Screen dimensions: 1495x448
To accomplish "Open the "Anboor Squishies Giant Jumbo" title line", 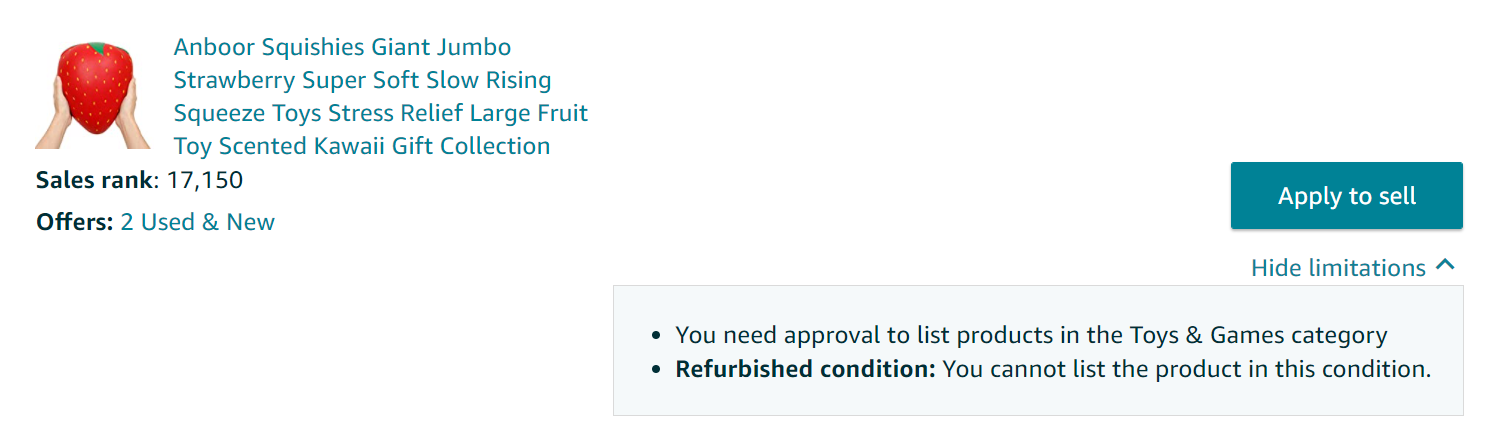I will pyautogui.click(x=342, y=47).
